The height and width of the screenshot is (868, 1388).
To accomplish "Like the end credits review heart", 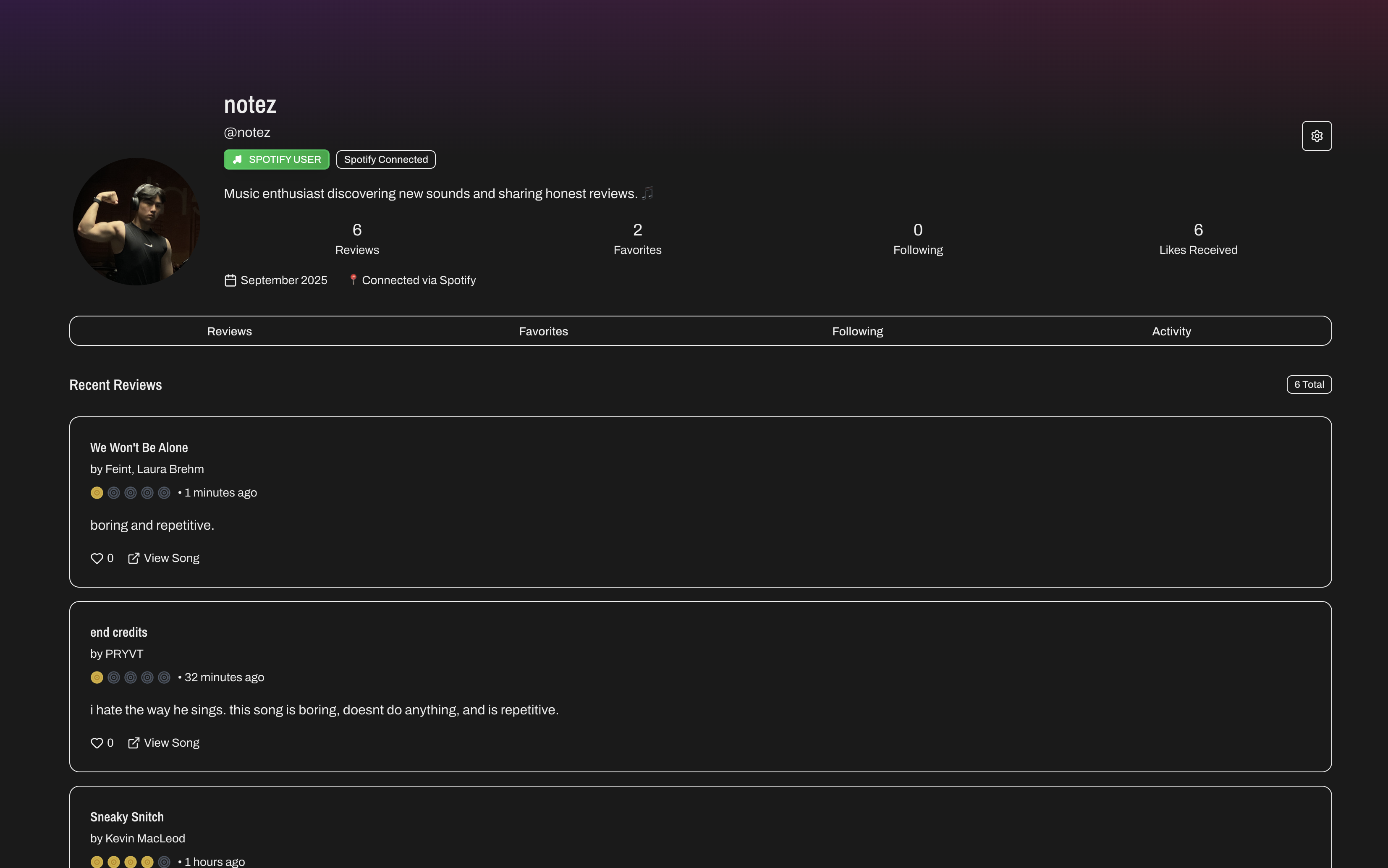I will click(97, 743).
